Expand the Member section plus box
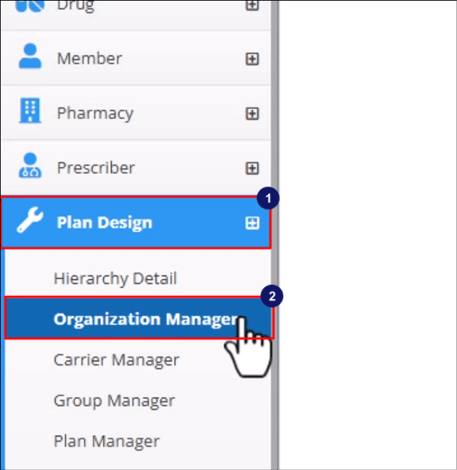457x470 pixels. (252, 59)
